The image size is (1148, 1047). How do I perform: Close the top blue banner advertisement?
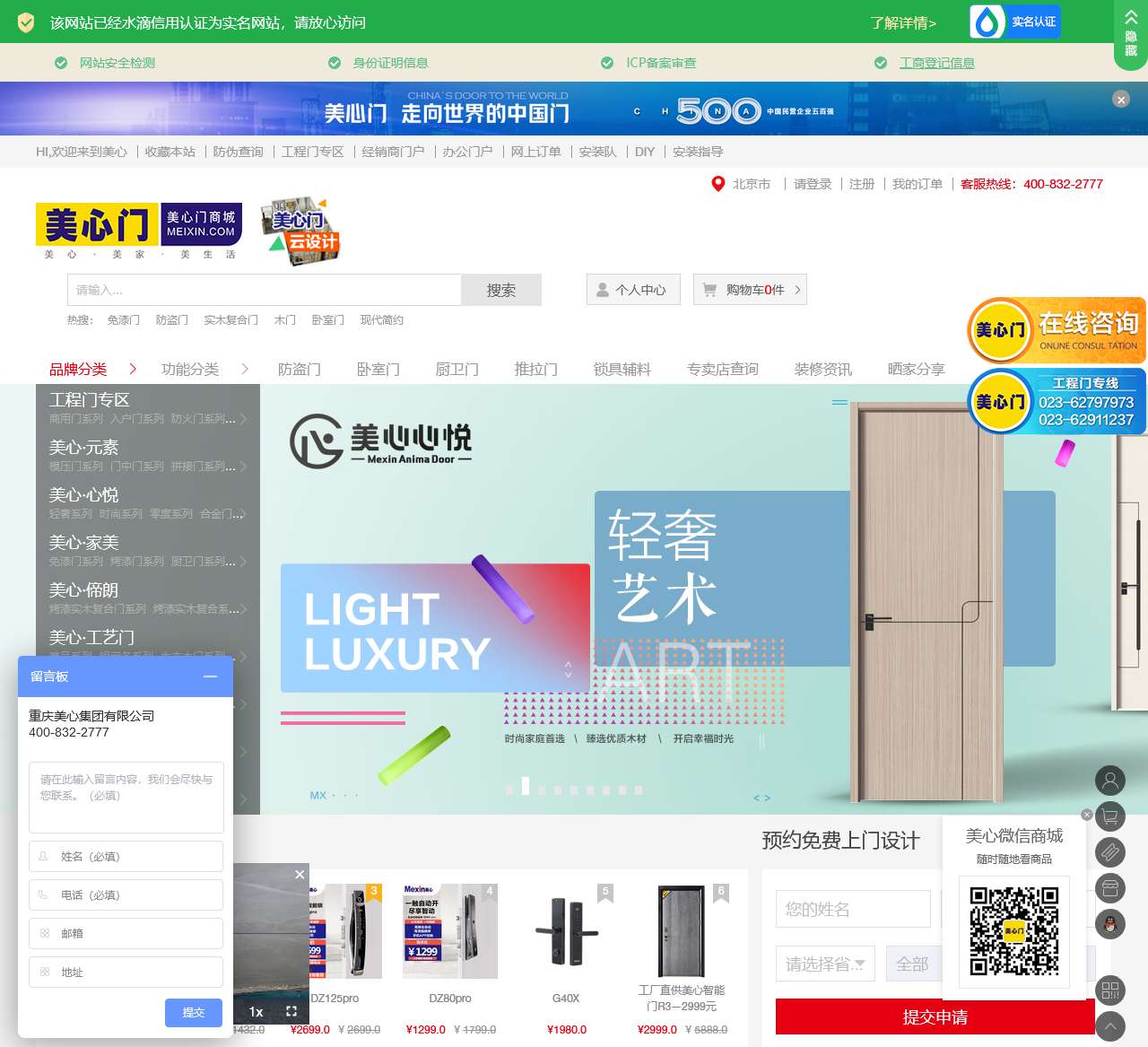(x=1121, y=100)
